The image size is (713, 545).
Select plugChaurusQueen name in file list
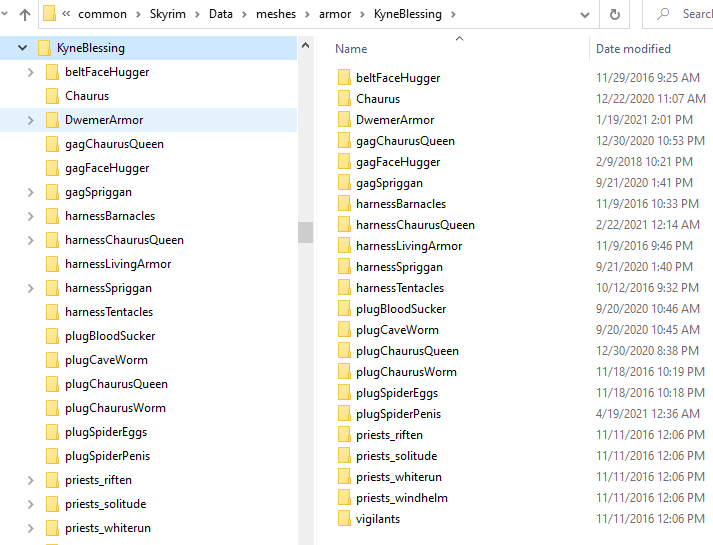[407, 351]
